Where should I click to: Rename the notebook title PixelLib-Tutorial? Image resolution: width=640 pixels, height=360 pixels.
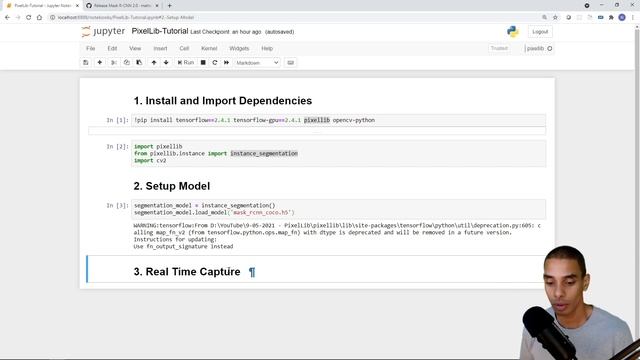pyautogui.click(x=160, y=31)
